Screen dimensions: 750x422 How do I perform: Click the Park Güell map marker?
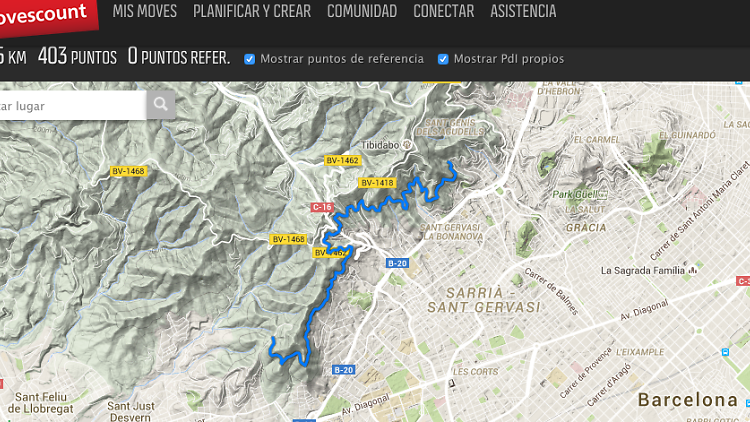point(602,195)
